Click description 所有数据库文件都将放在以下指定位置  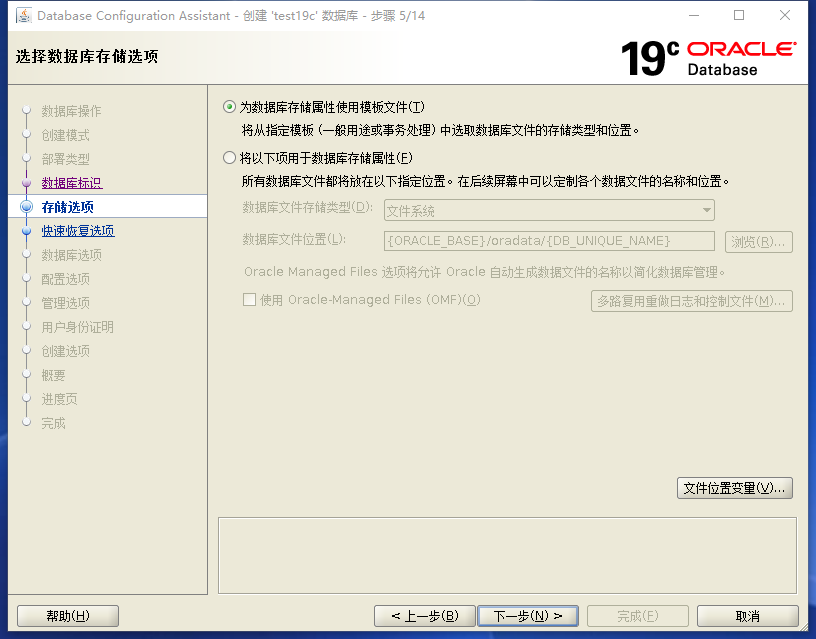click(x=344, y=181)
